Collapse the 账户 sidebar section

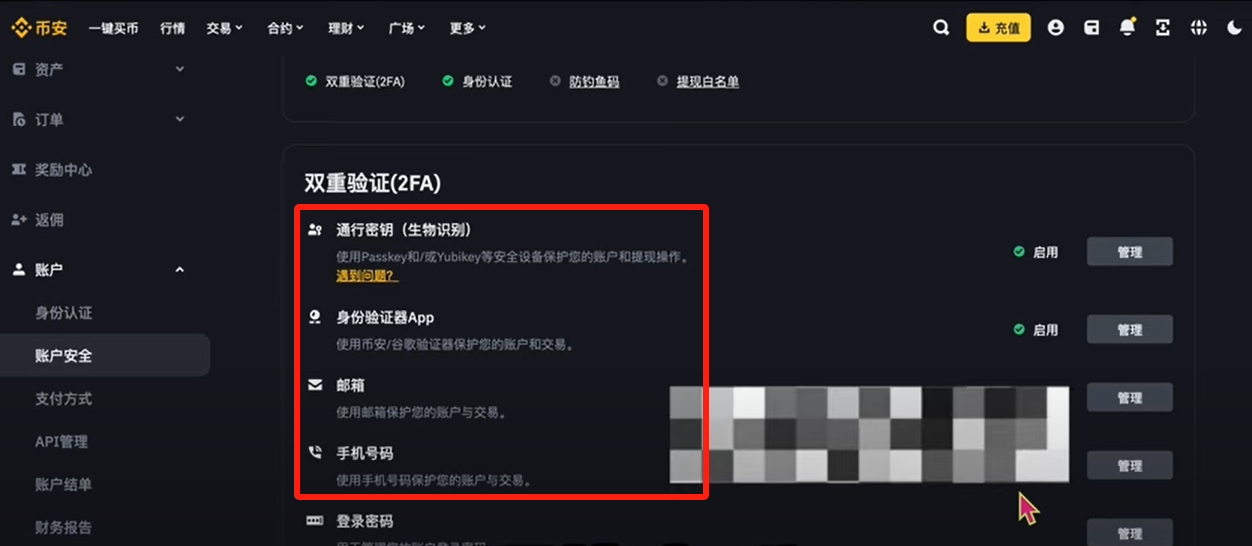tap(97, 269)
